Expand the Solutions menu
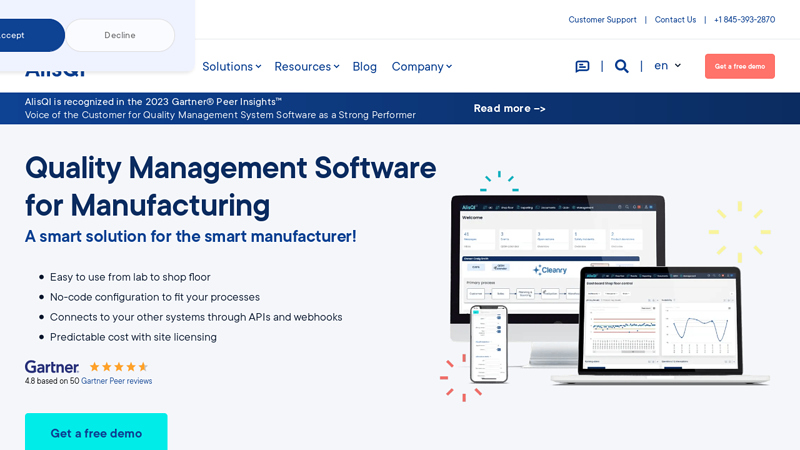This screenshot has height=450, width=800. (x=232, y=66)
